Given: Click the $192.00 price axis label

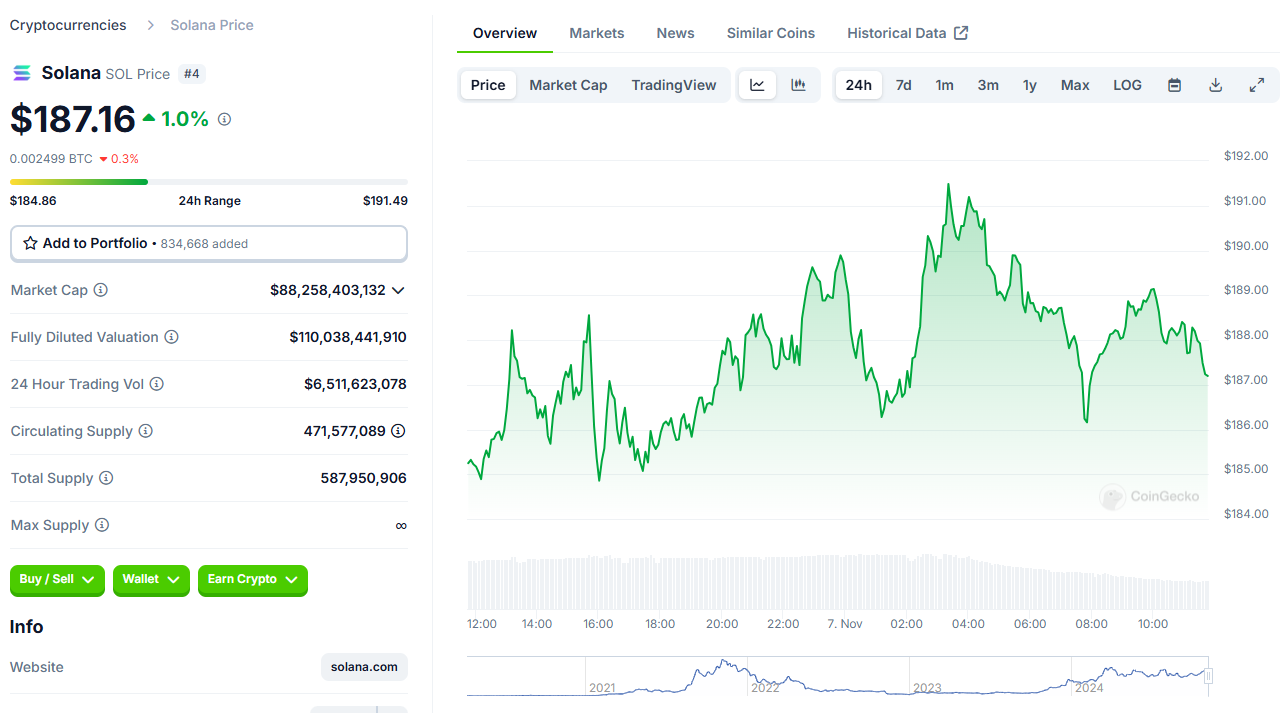Looking at the screenshot, I should coord(1246,156).
